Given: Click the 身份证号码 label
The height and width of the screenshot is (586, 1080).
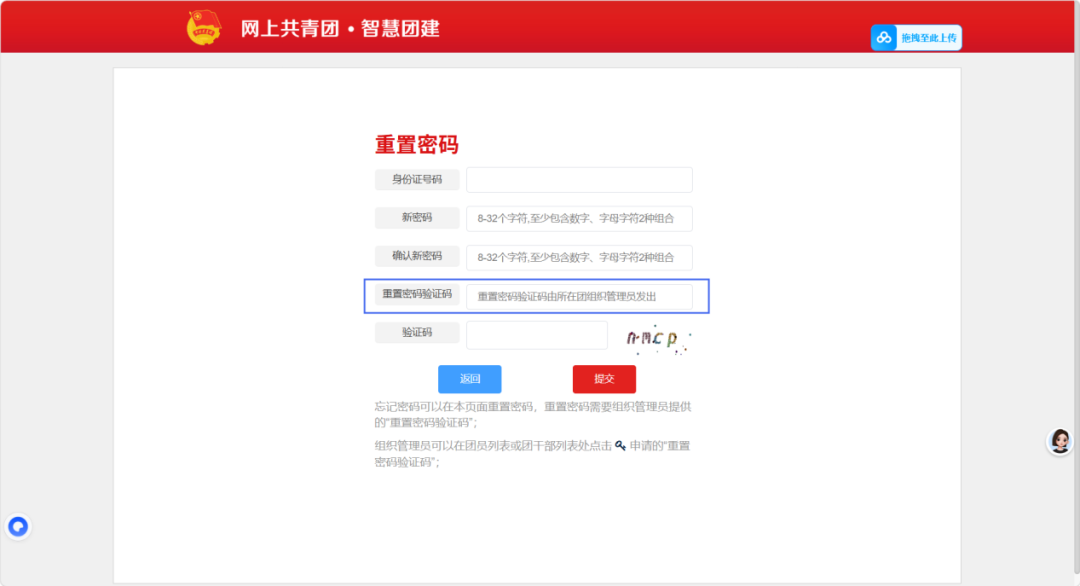Looking at the screenshot, I should [x=417, y=180].
